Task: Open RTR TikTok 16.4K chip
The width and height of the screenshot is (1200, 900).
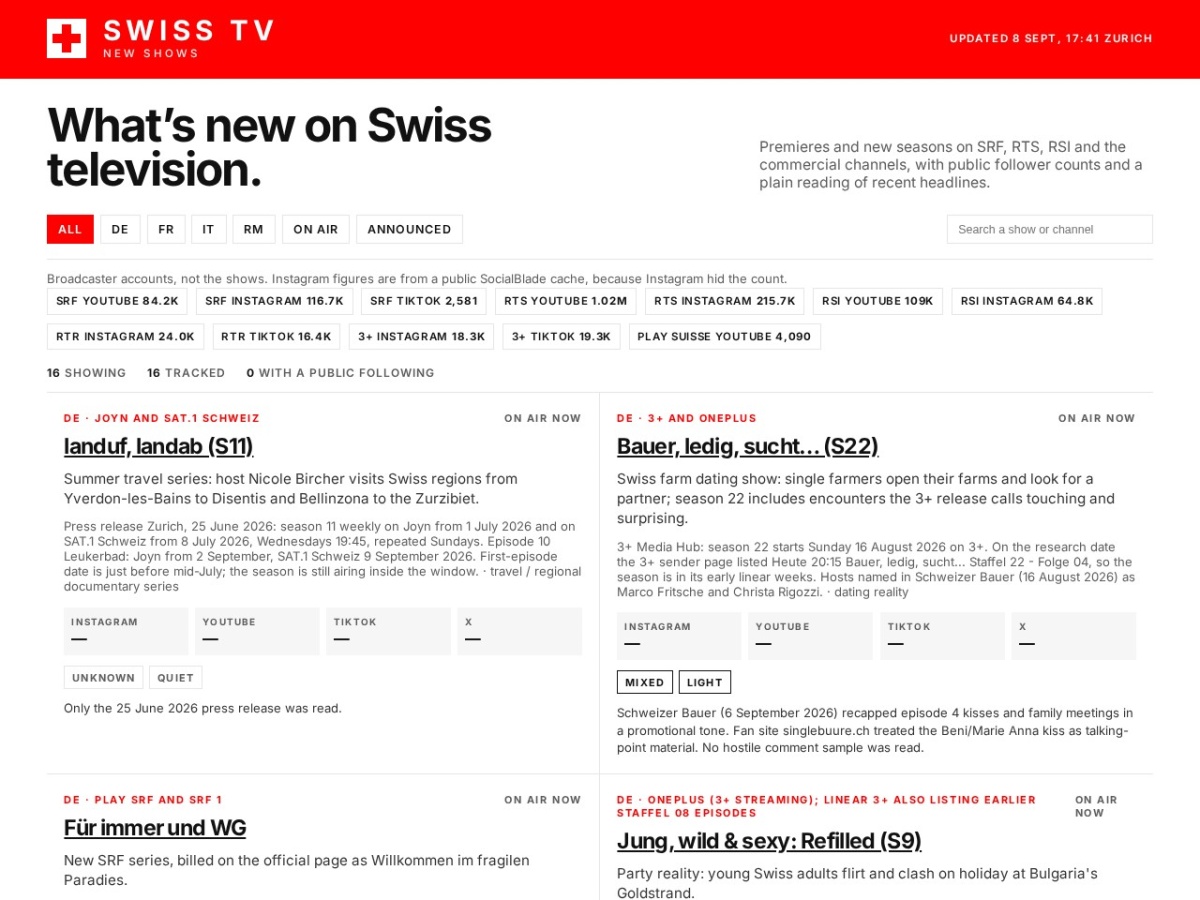Action: [x=276, y=337]
